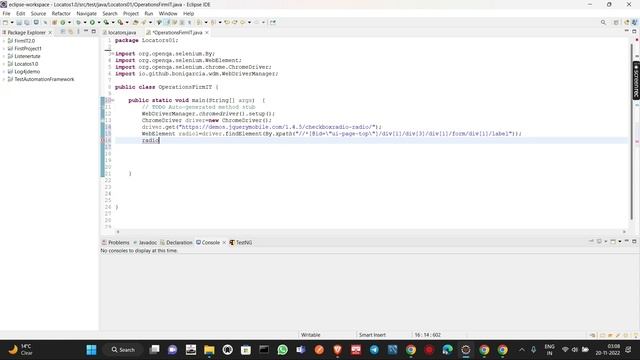Open the Open Console dropdown arrow
Viewport: 640px width, 360px height.
tap(620, 242)
